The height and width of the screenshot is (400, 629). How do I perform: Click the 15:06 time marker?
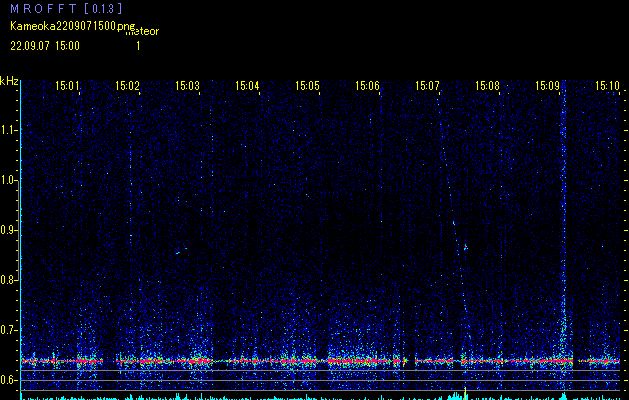click(367, 85)
